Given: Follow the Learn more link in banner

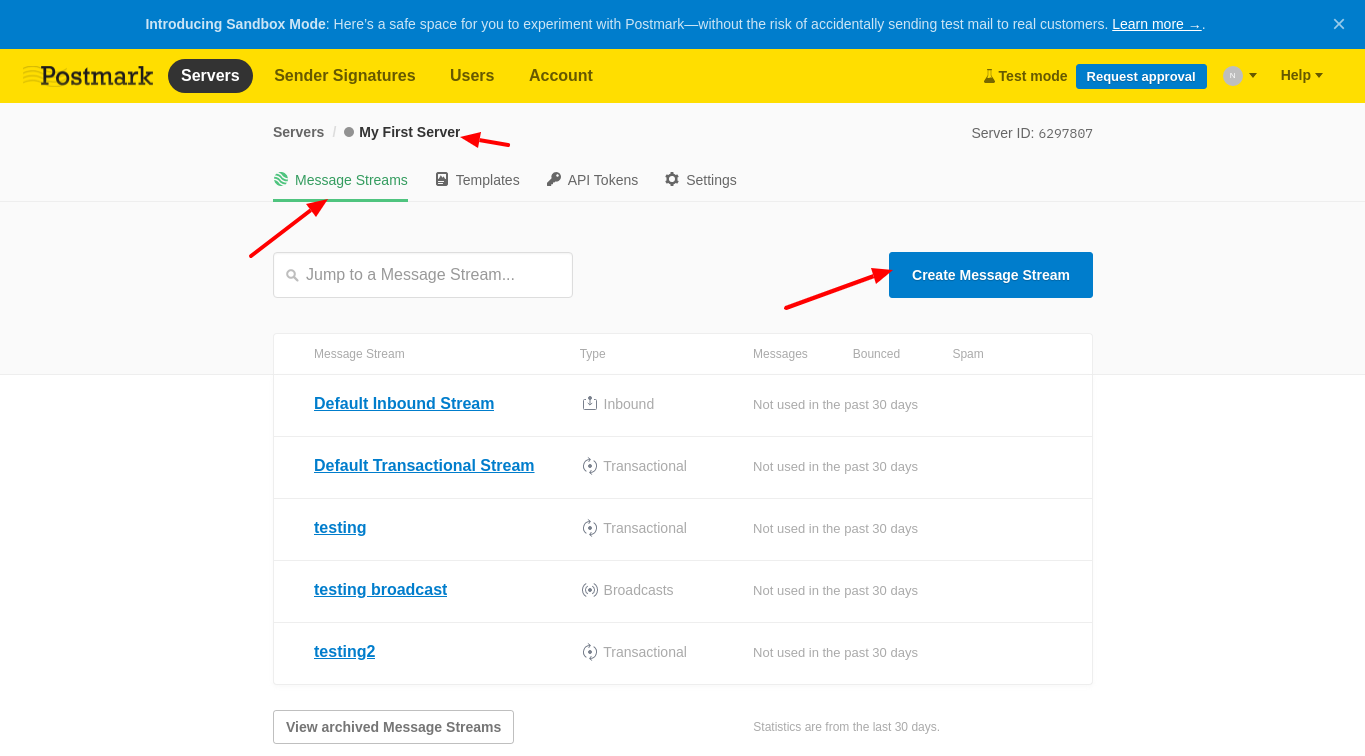Looking at the screenshot, I should point(1157,24).
